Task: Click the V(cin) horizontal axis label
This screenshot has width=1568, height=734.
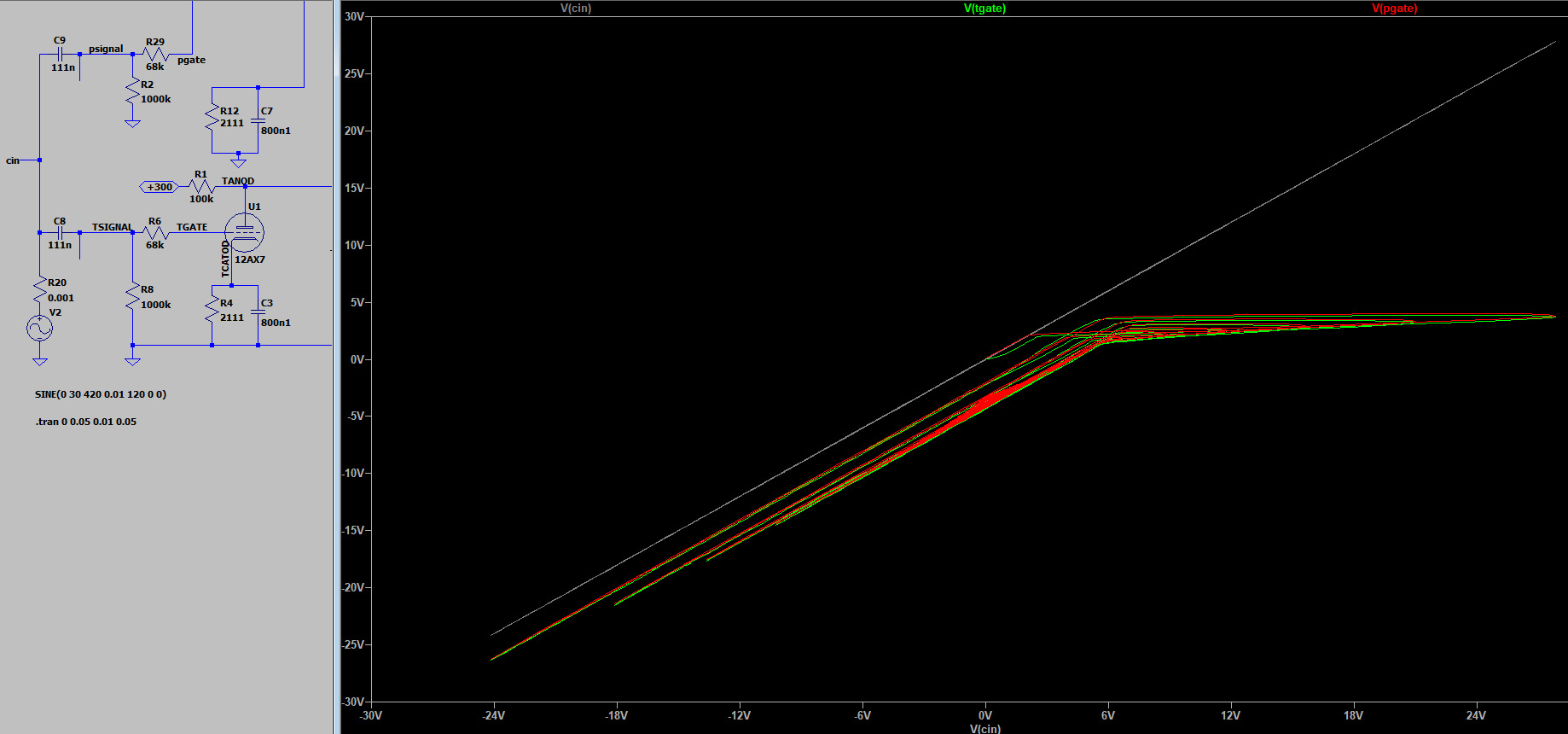Action: 984,728
